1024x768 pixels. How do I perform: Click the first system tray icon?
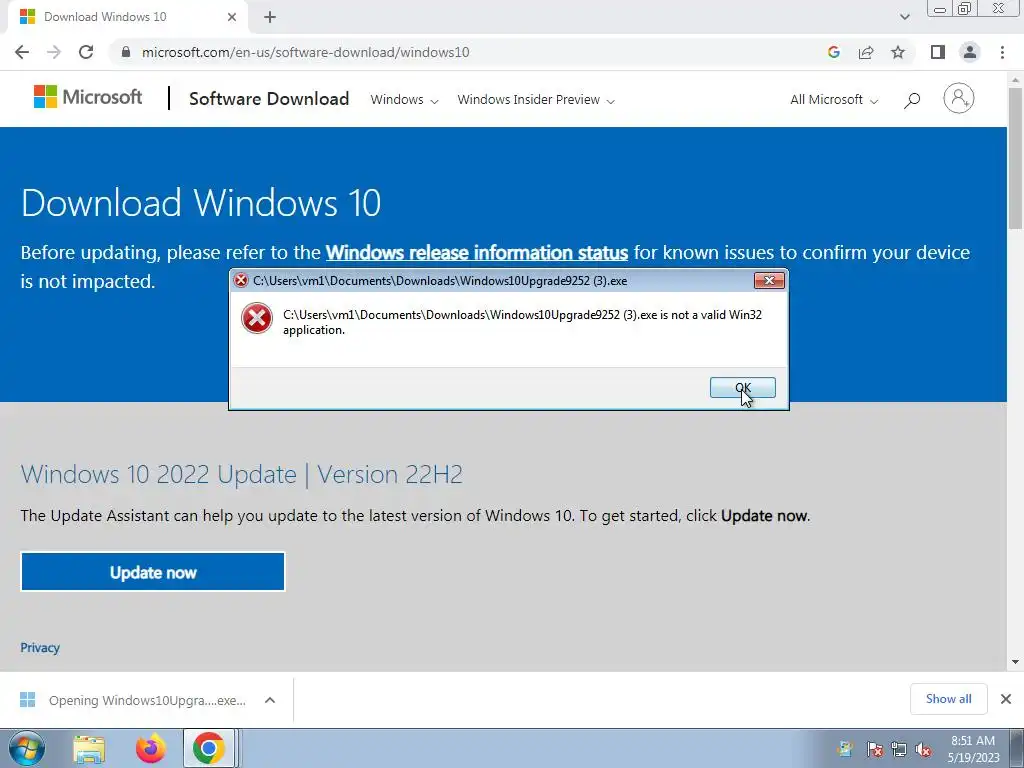845,750
